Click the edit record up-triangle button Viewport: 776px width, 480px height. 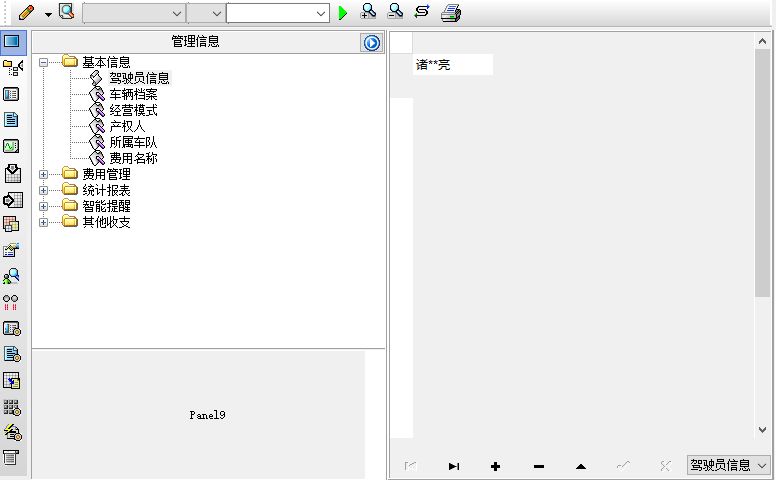tap(581, 466)
